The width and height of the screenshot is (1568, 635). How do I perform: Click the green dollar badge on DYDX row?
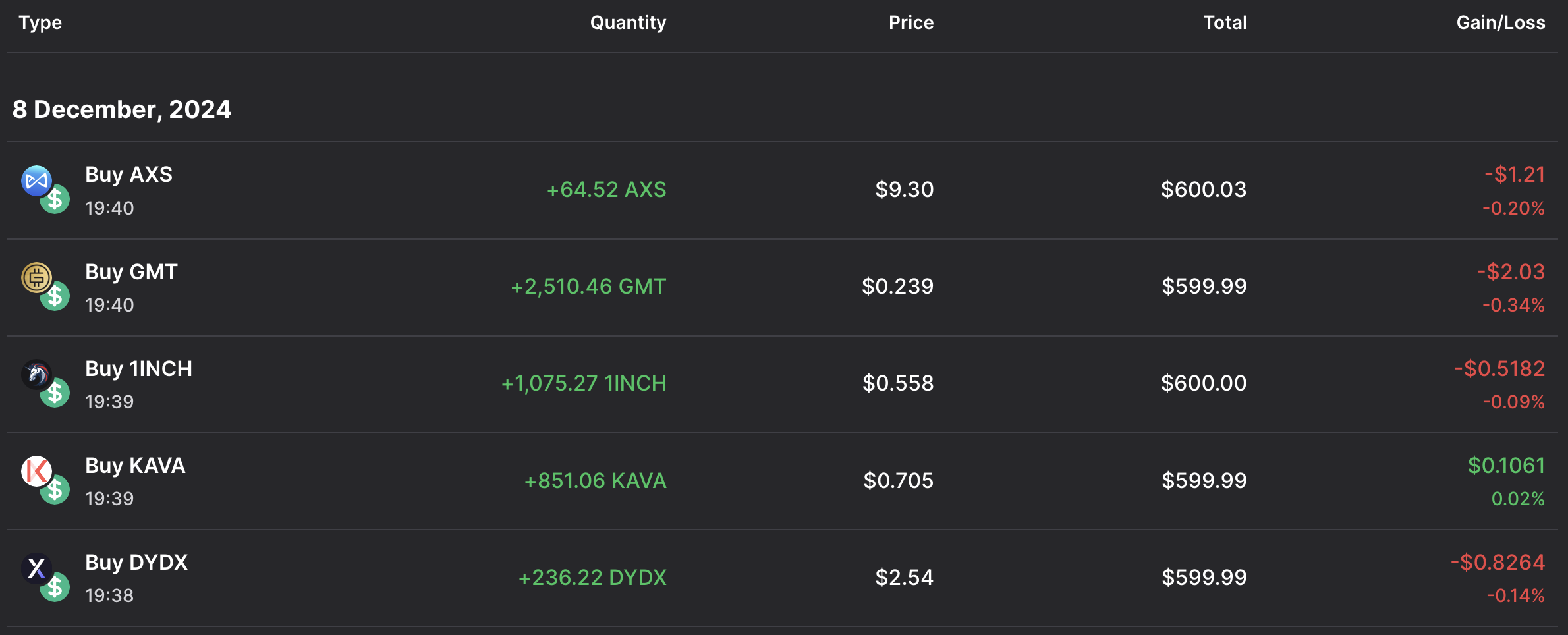(55, 587)
